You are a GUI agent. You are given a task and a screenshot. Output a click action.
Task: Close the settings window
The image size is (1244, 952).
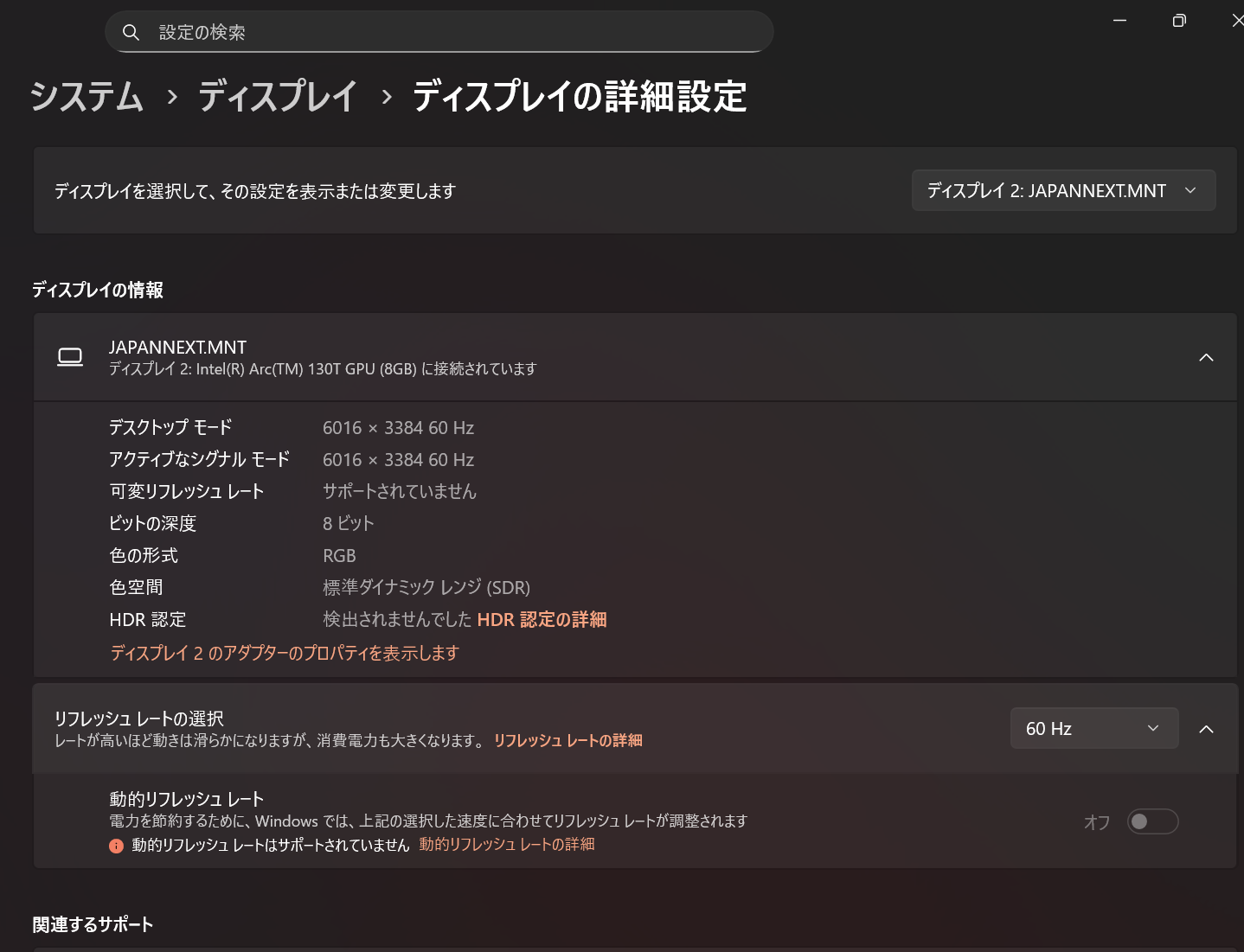pyautogui.click(x=1237, y=20)
